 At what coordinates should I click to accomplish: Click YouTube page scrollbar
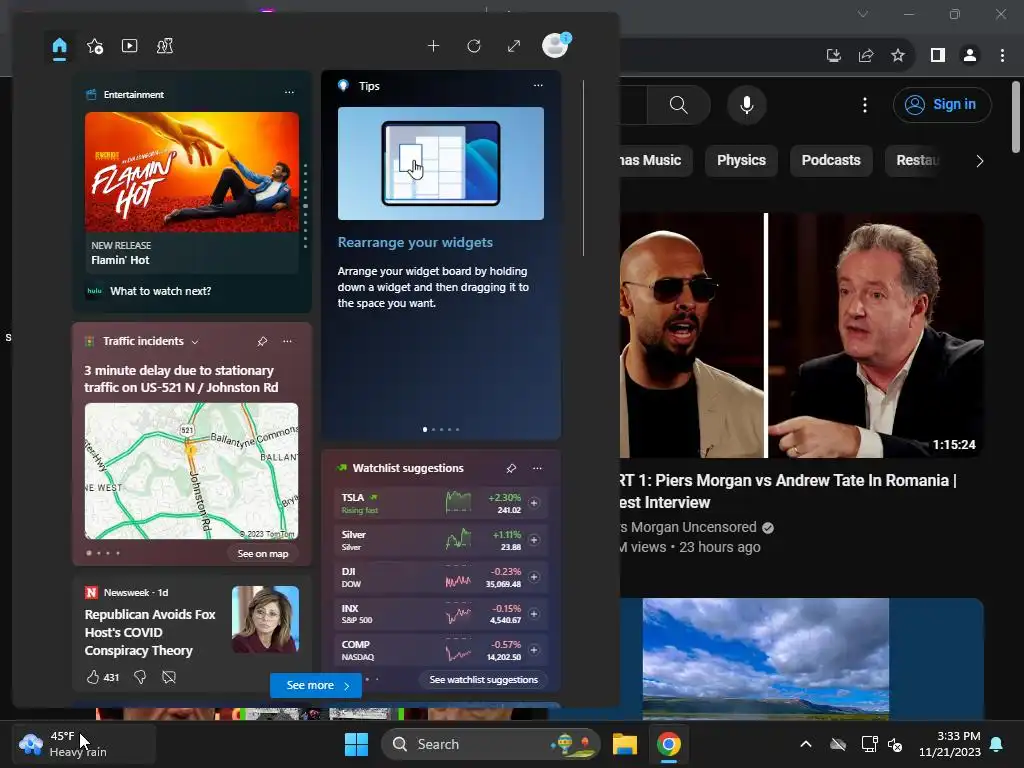(x=1016, y=118)
